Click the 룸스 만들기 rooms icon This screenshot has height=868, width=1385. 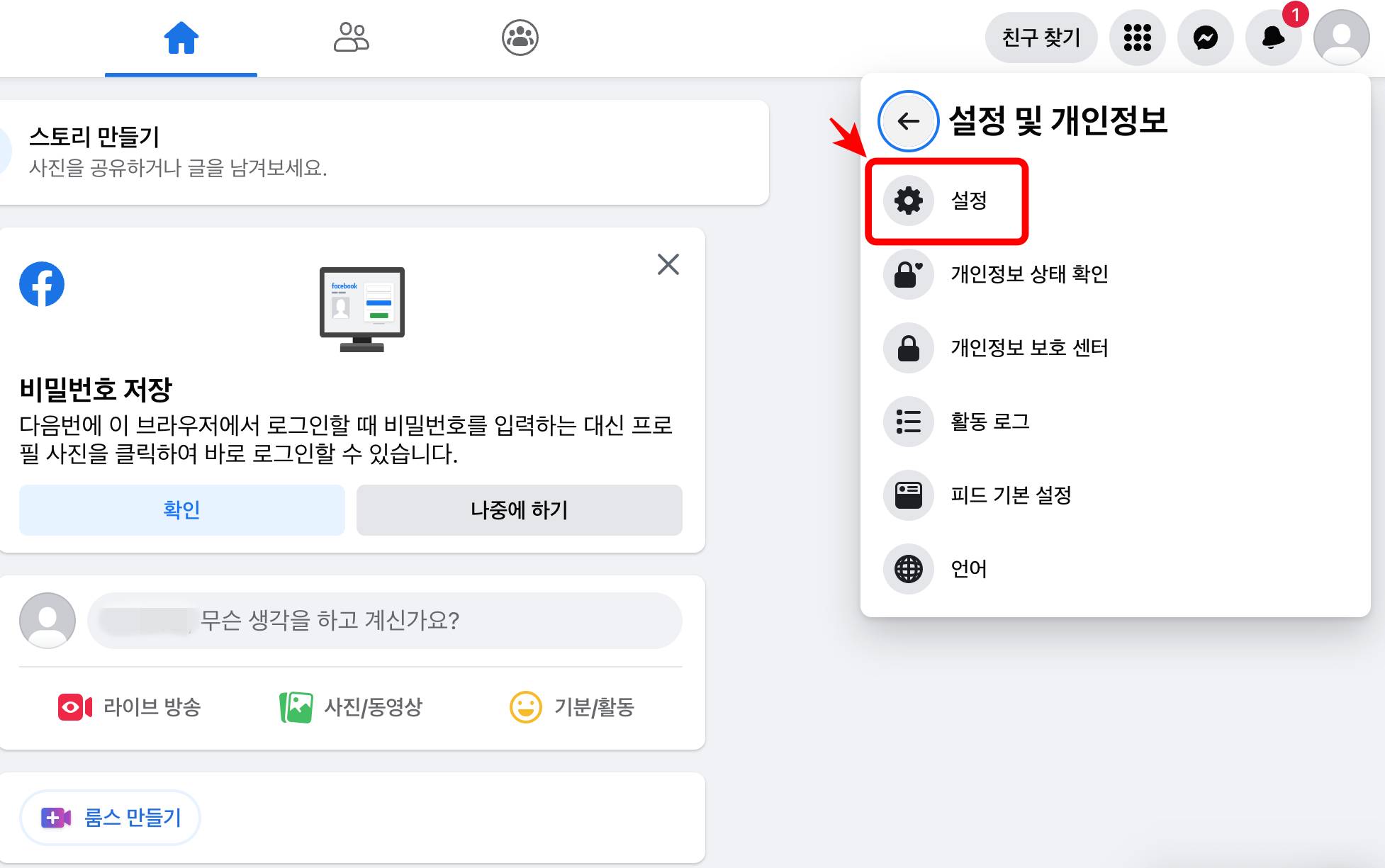(x=55, y=817)
